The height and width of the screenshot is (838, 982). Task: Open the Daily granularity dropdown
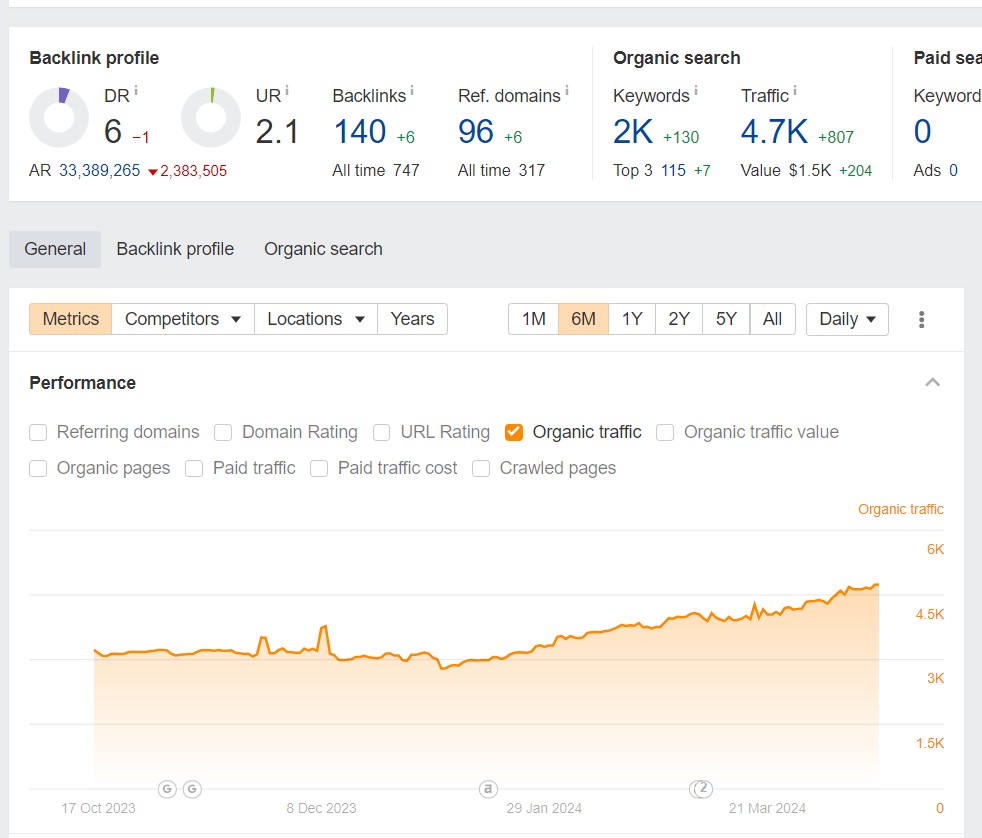[847, 319]
